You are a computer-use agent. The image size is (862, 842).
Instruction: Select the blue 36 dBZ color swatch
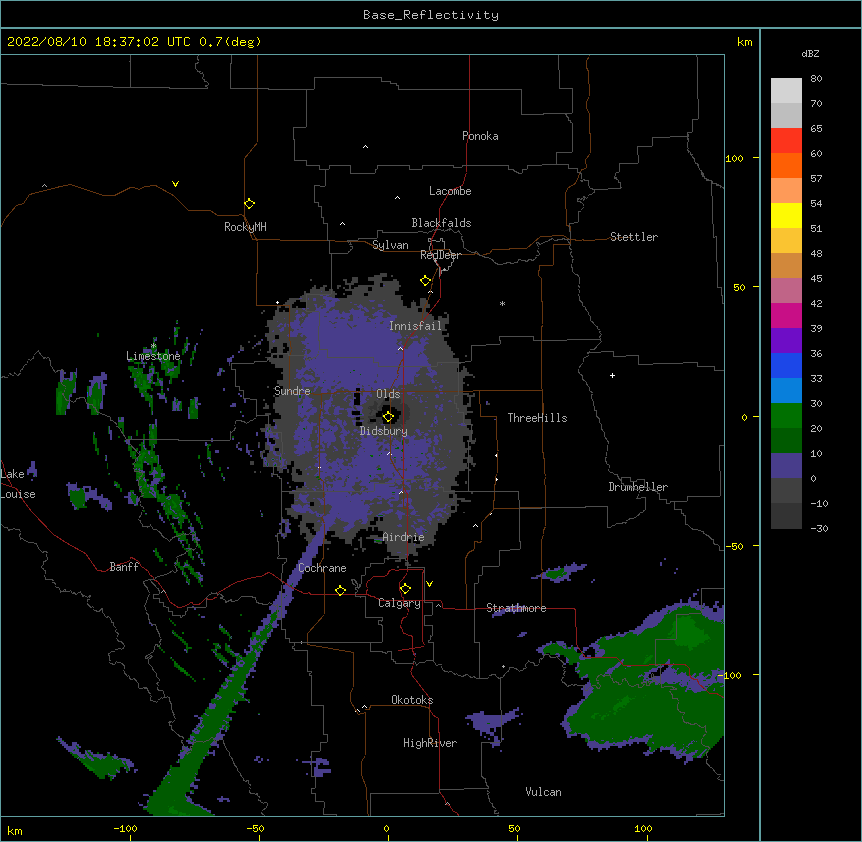coord(786,366)
